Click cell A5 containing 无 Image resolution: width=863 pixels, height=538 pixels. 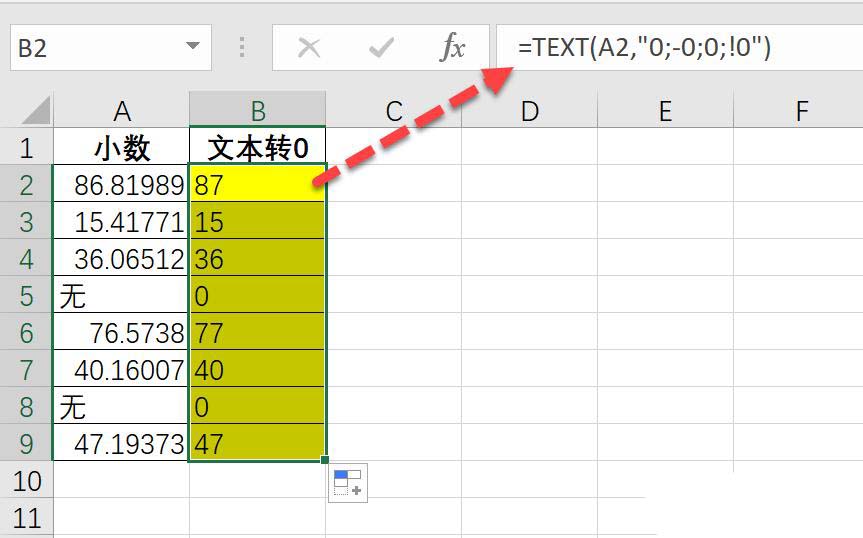[121, 296]
